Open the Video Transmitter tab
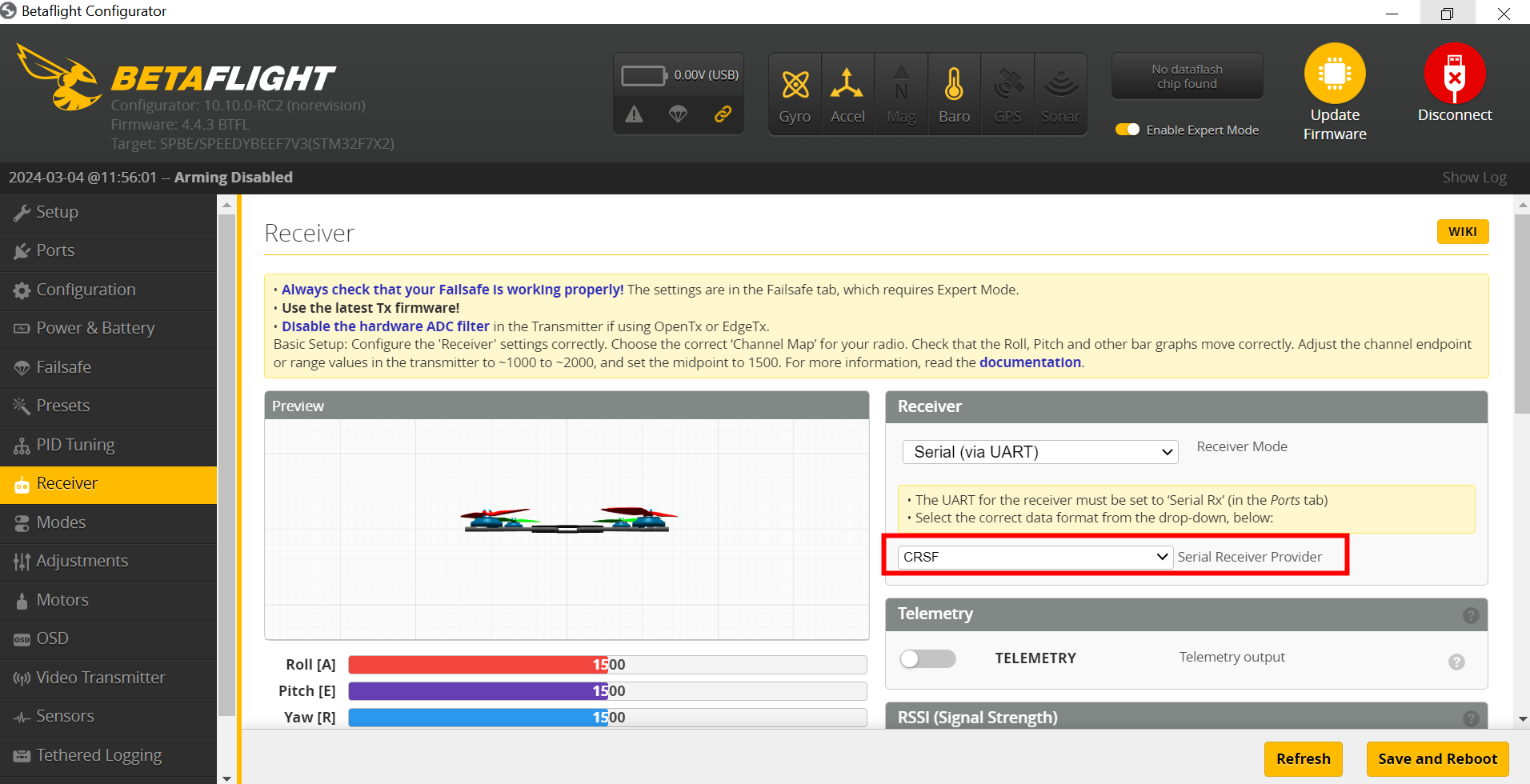1530x784 pixels. pos(108,678)
